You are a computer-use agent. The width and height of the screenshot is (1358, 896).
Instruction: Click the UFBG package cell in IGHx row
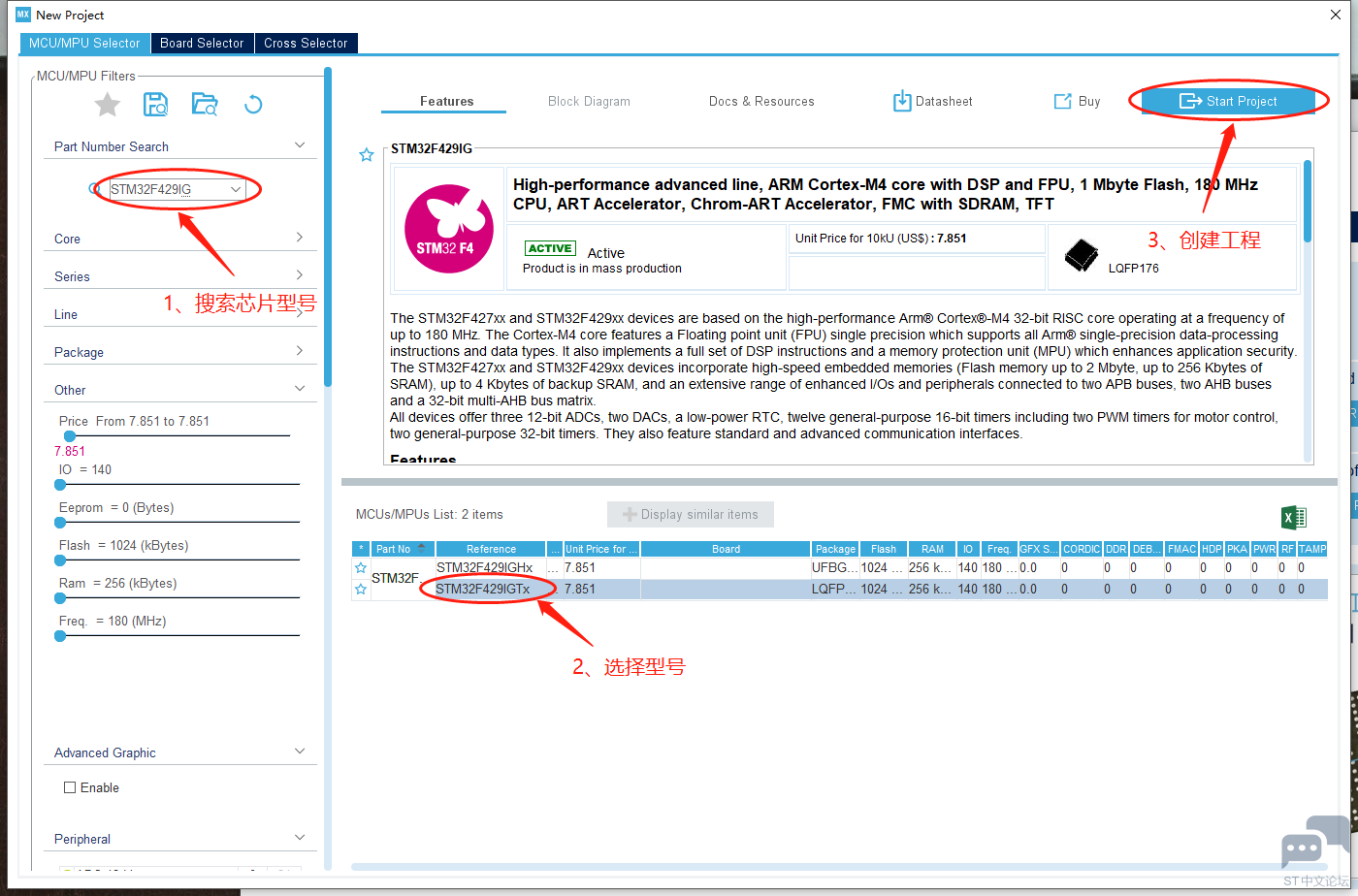point(835,567)
